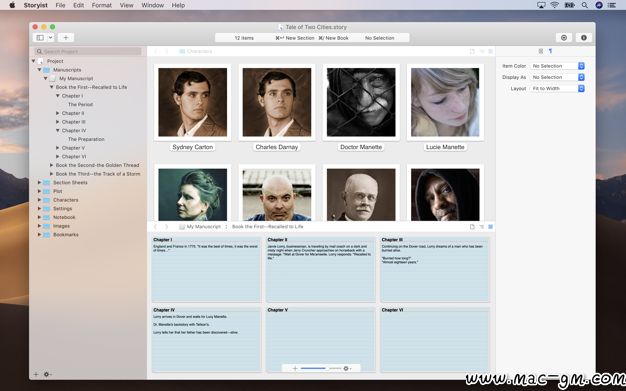626x391 pixels.
Task: Show lower pane as text page view
Action: (472, 226)
